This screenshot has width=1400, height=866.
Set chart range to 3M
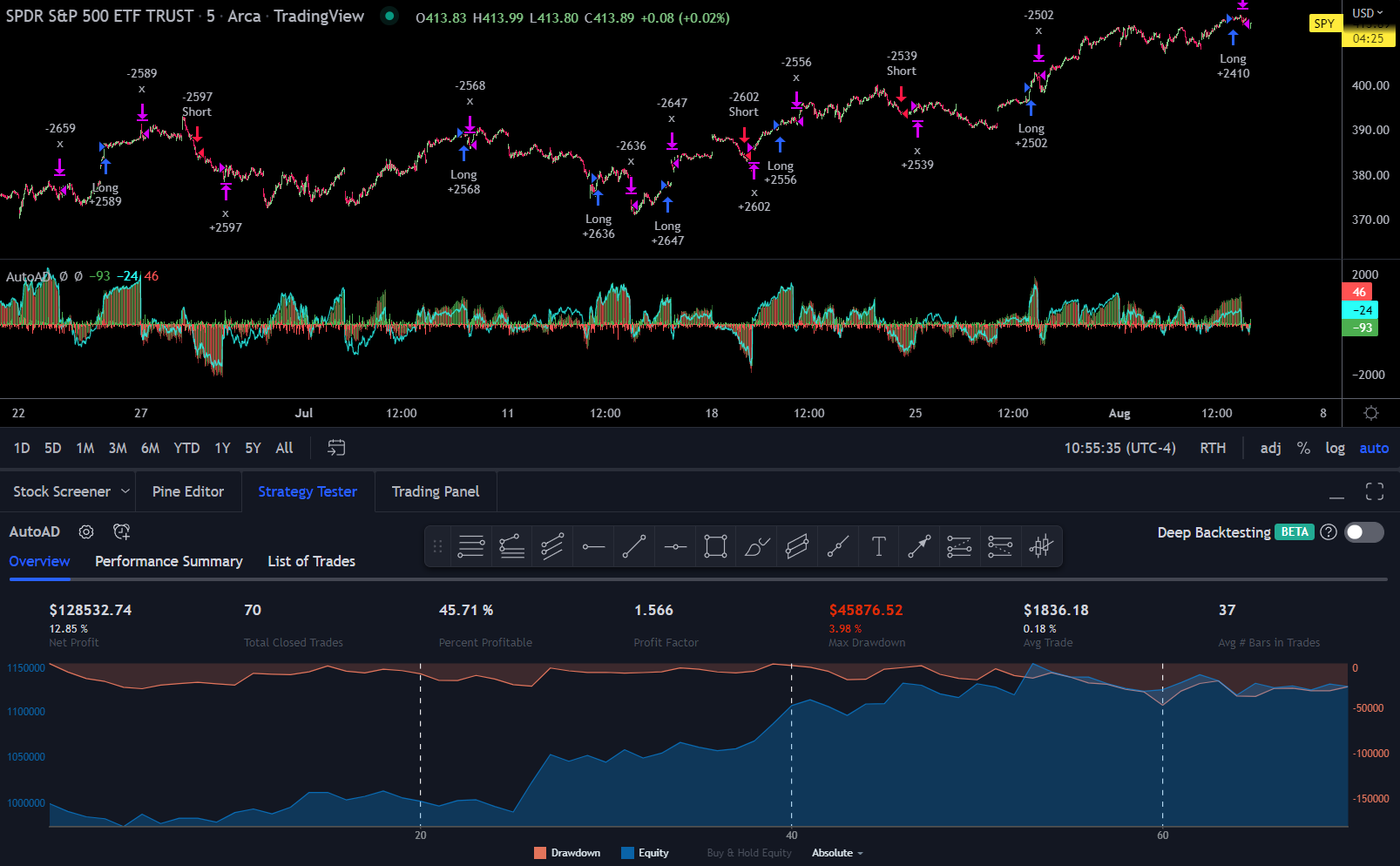(x=118, y=448)
